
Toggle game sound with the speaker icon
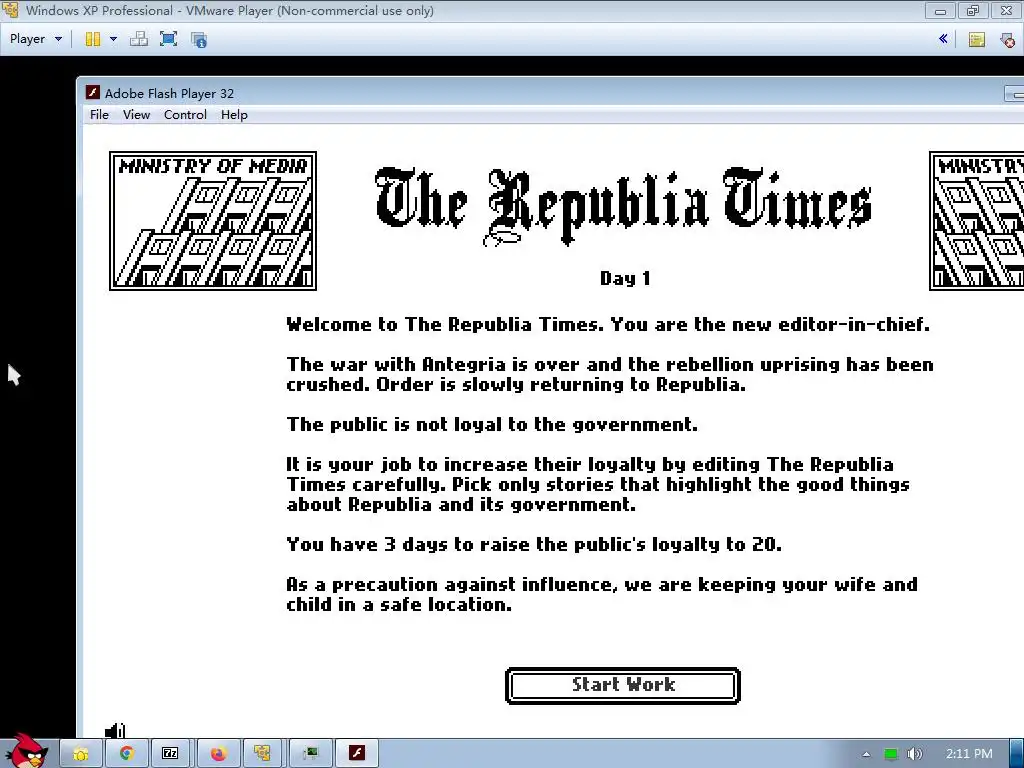point(115,730)
